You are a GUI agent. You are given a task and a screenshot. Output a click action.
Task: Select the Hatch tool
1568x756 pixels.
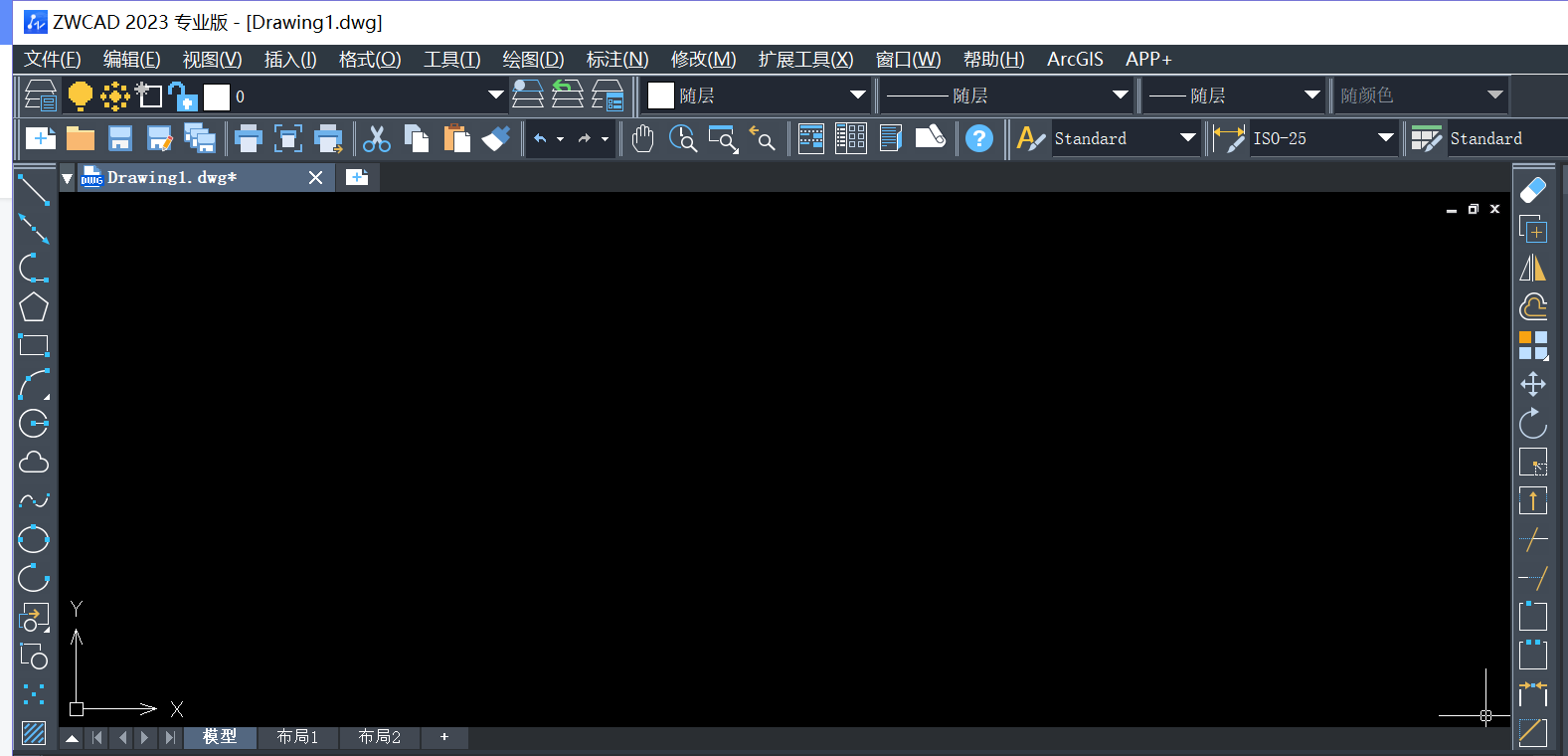[34, 733]
